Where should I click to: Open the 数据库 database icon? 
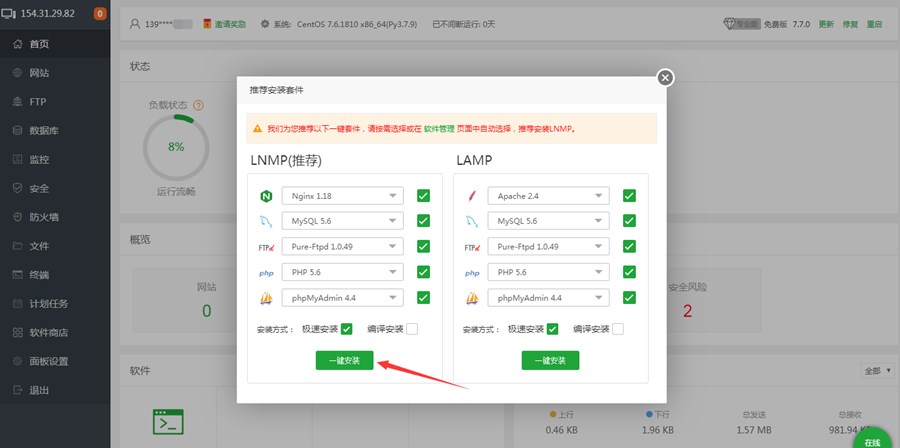17,131
